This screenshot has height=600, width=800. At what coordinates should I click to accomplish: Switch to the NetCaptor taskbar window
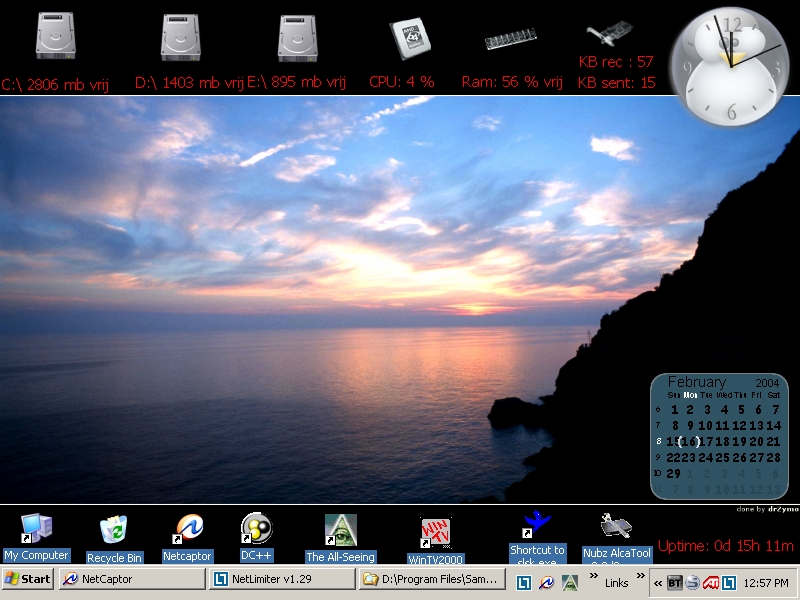(x=132, y=579)
